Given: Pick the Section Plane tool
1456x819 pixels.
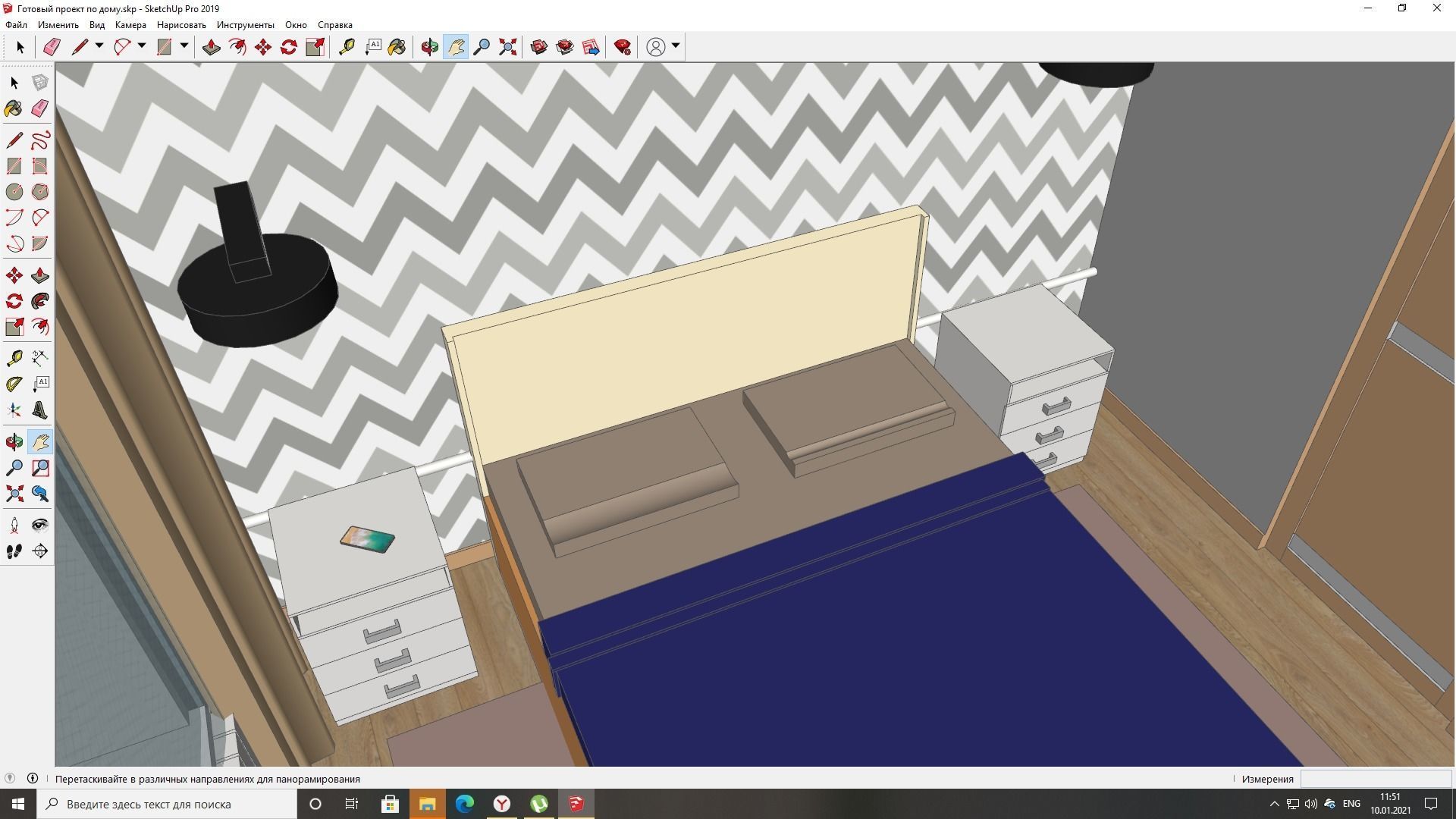Looking at the screenshot, I should click(40, 551).
